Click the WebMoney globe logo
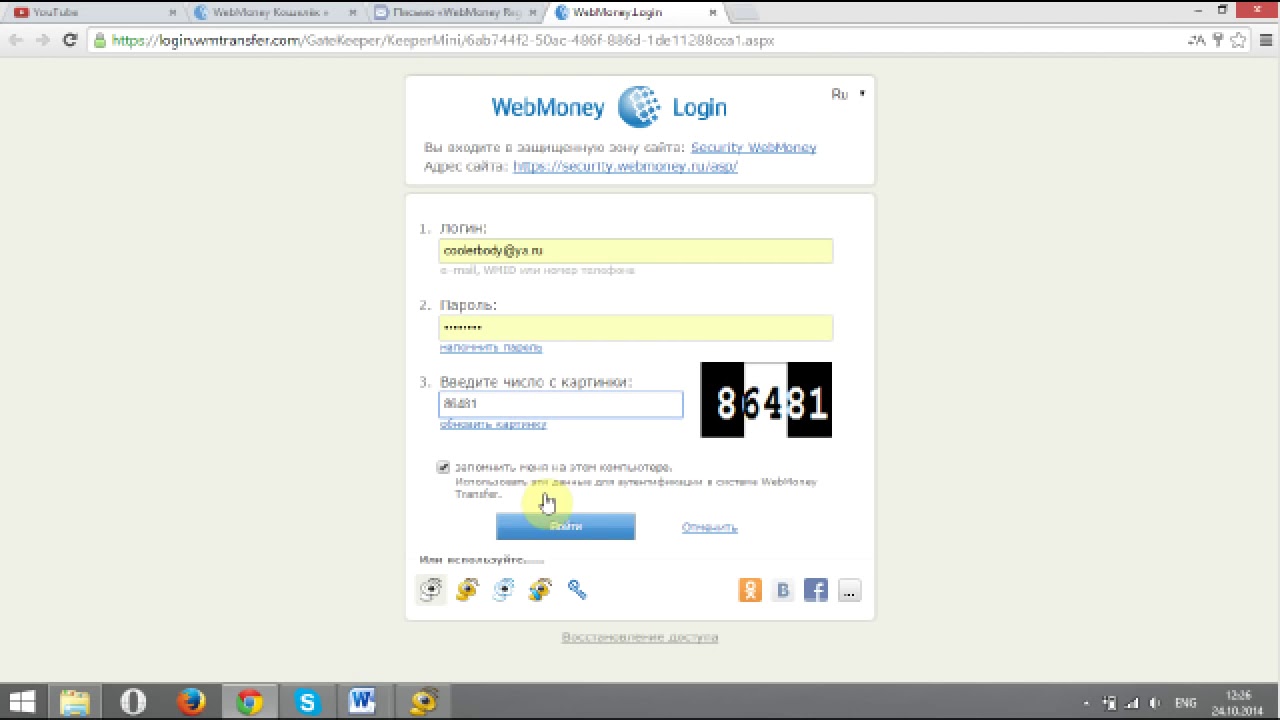The image size is (1280, 720). [x=639, y=107]
